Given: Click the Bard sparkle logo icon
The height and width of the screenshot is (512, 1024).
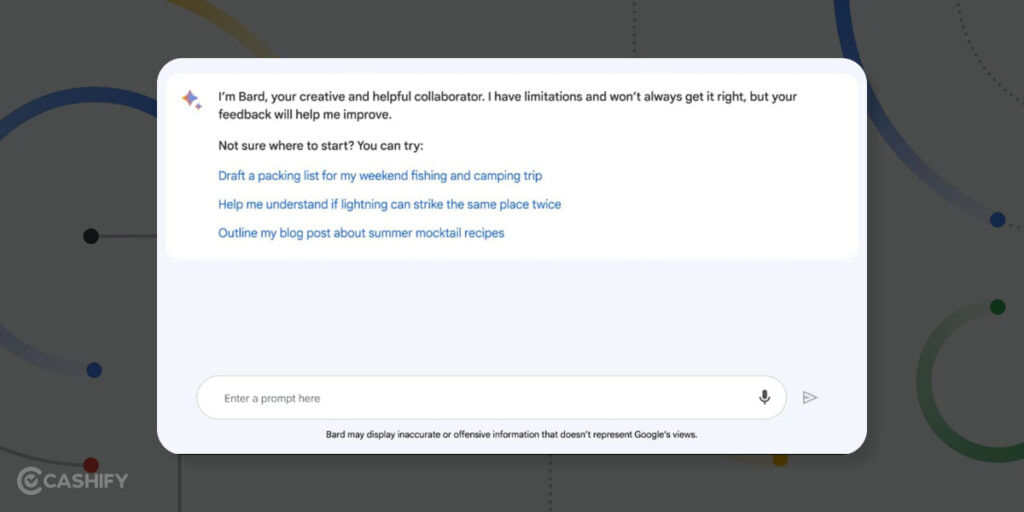Looking at the screenshot, I should pos(191,99).
